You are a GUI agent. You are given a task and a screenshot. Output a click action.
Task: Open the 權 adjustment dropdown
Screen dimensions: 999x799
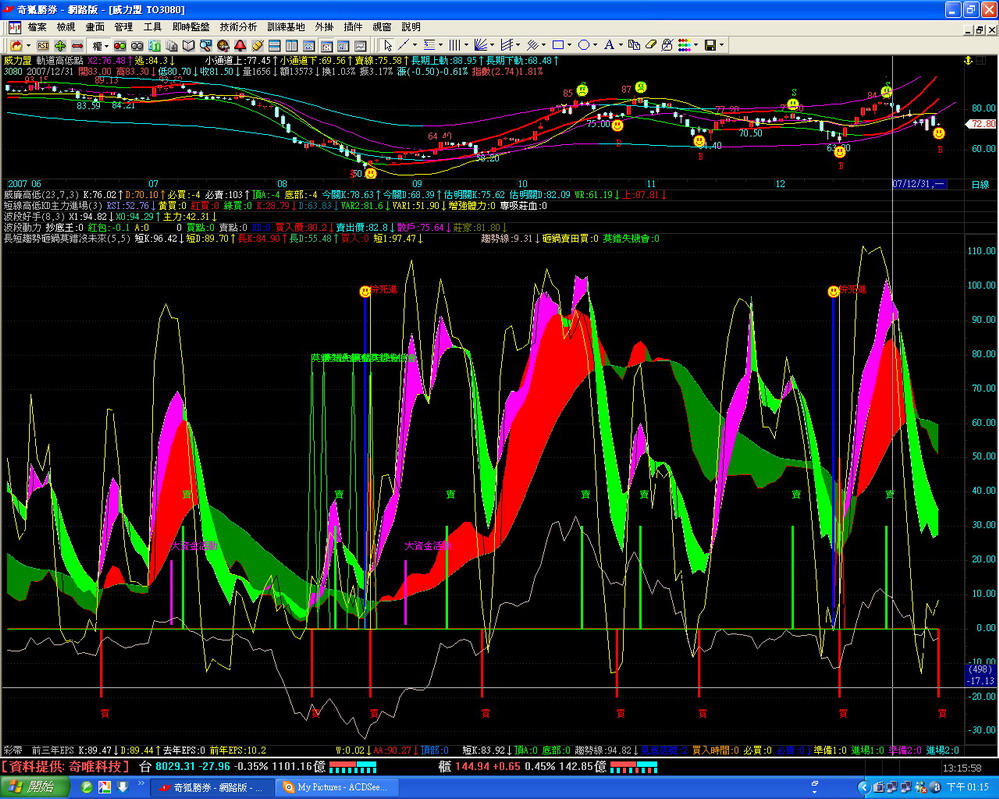coord(100,45)
